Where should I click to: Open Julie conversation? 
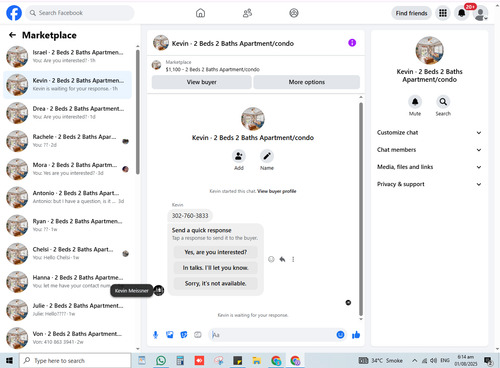click(x=67, y=310)
